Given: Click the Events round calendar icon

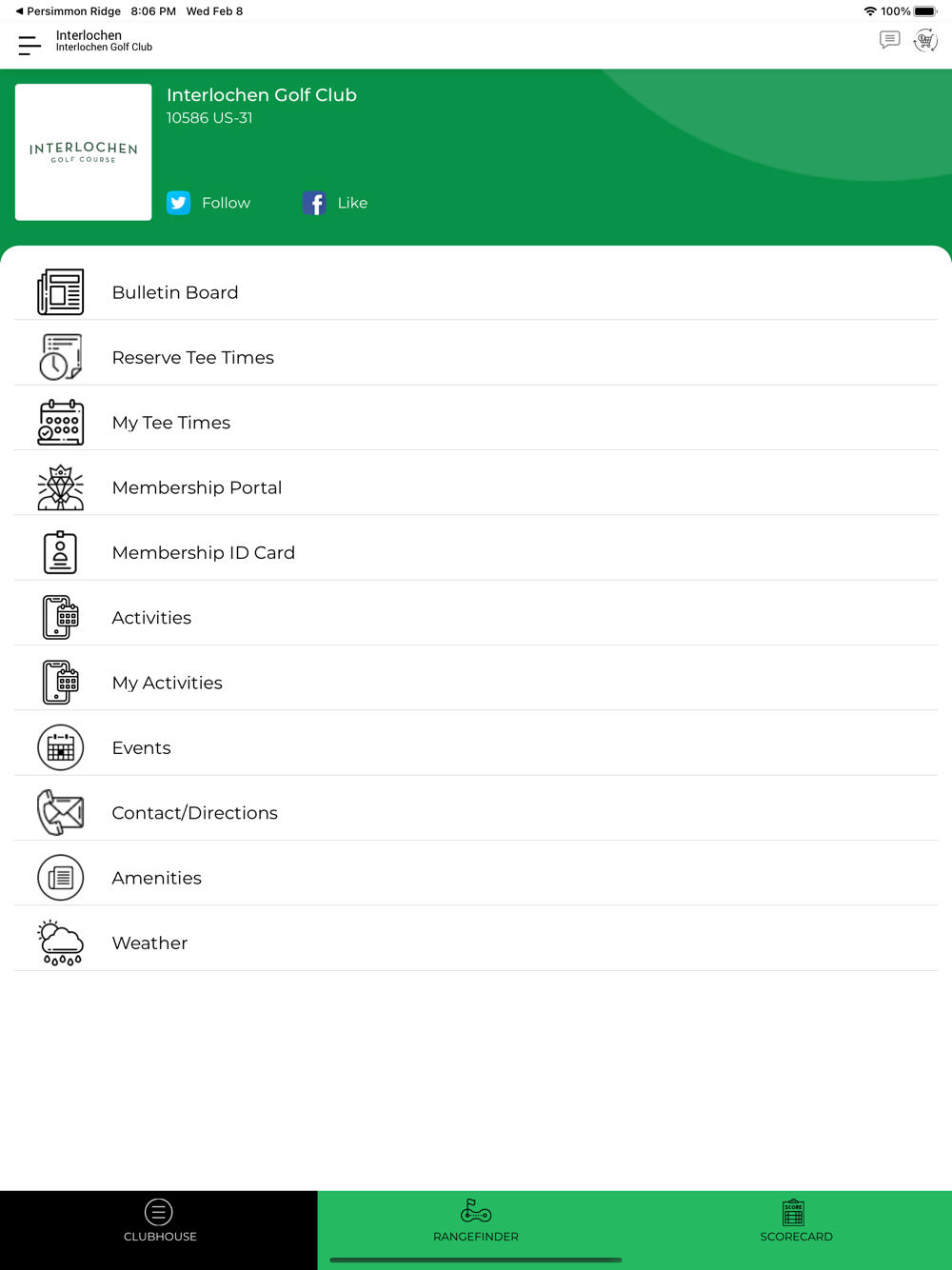Looking at the screenshot, I should click(x=61, y=747).
